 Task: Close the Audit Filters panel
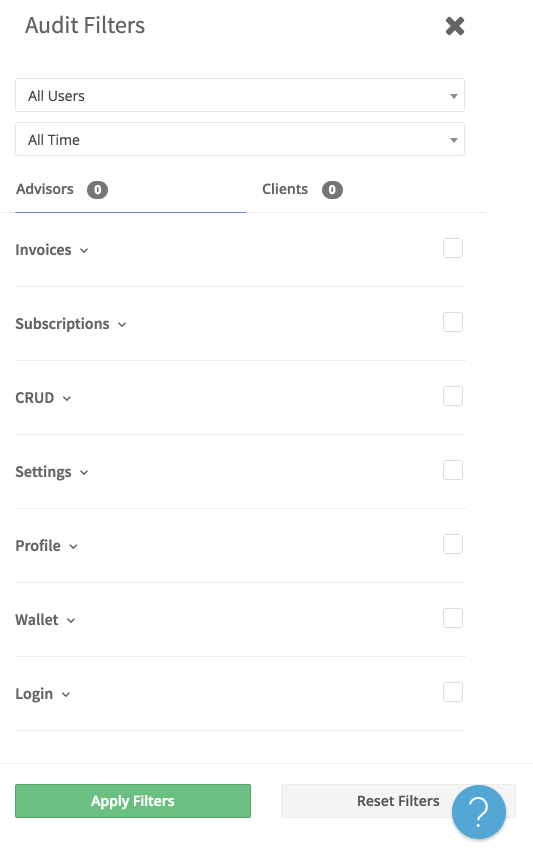coord(455,26)
